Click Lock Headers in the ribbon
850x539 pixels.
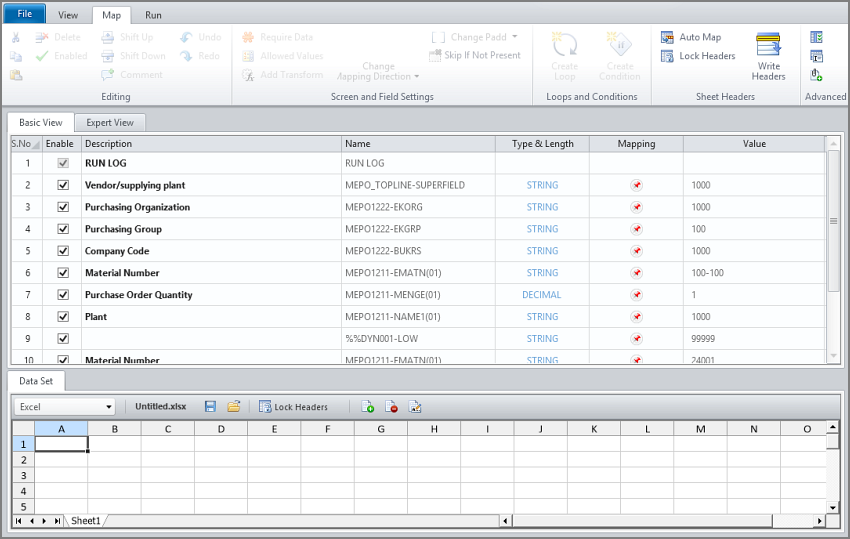coord(698,56)
